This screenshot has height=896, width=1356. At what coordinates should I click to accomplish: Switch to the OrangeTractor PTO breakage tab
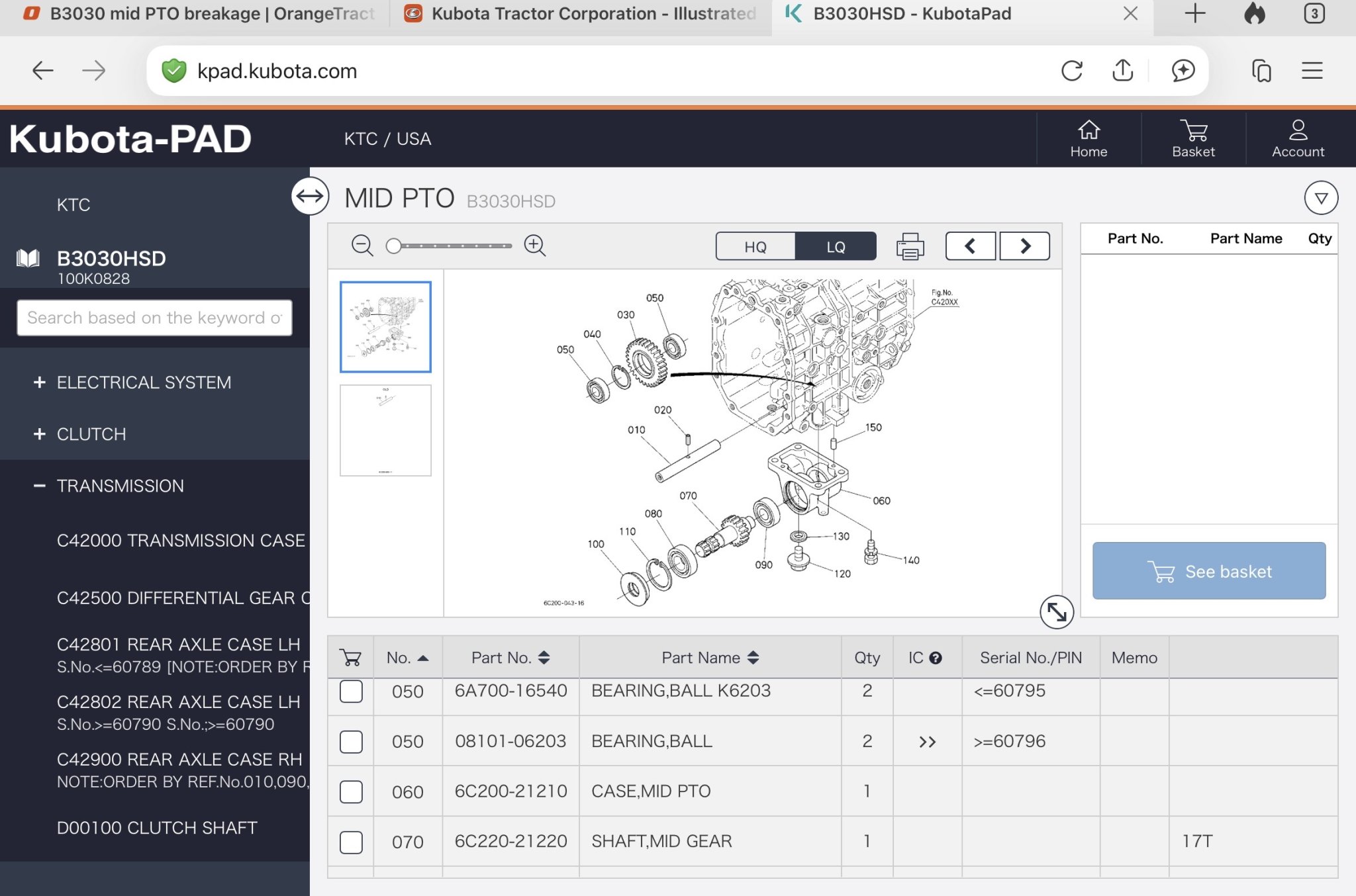(x=199, y=13)
